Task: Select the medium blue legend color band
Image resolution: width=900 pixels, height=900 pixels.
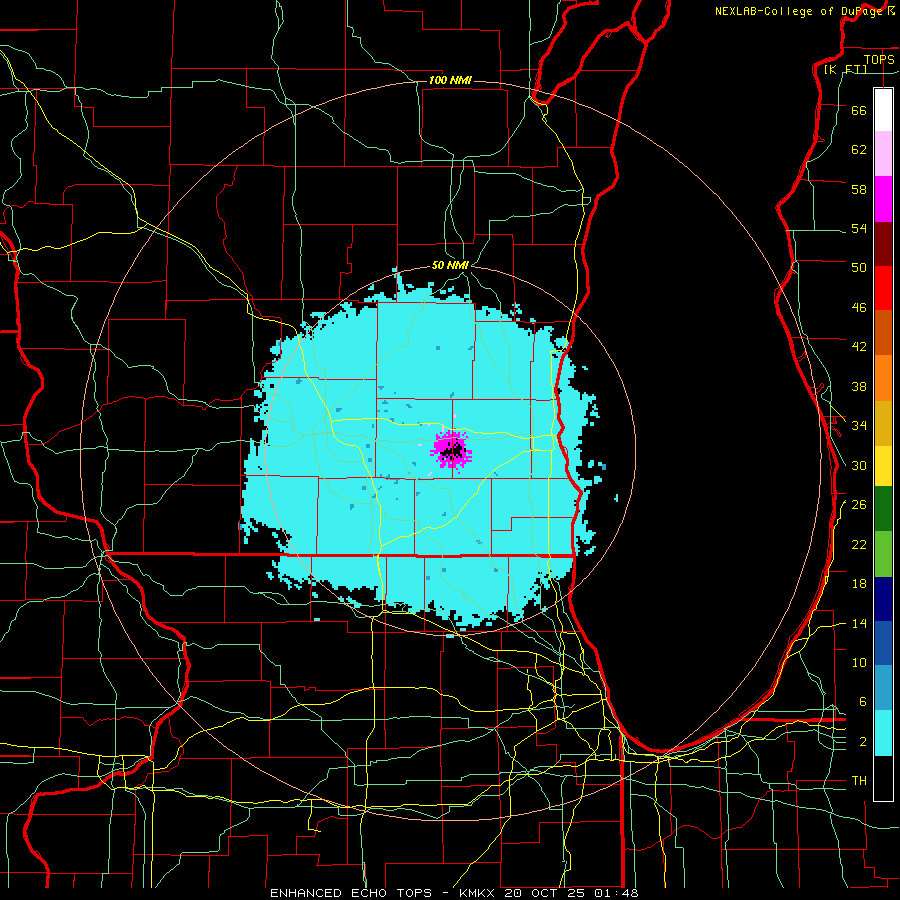Action: tap(883, 643)
